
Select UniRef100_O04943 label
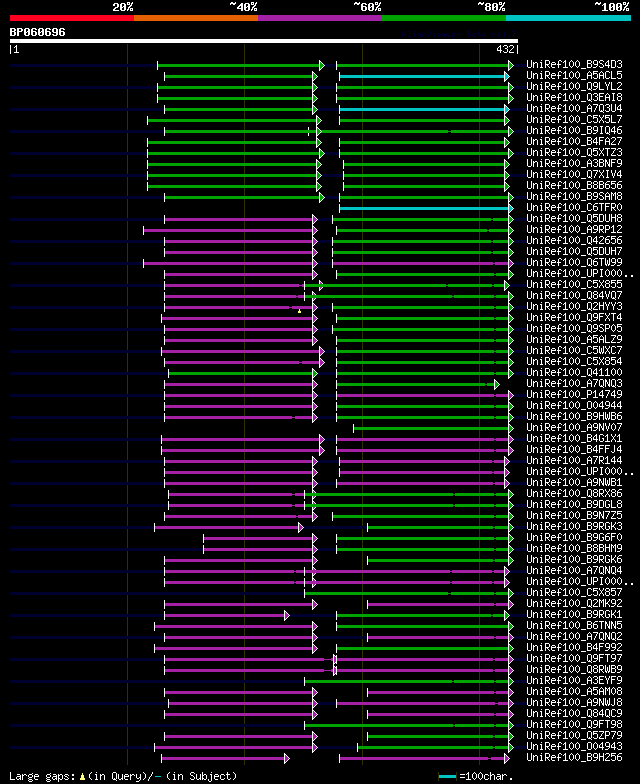tap(574, 746)
